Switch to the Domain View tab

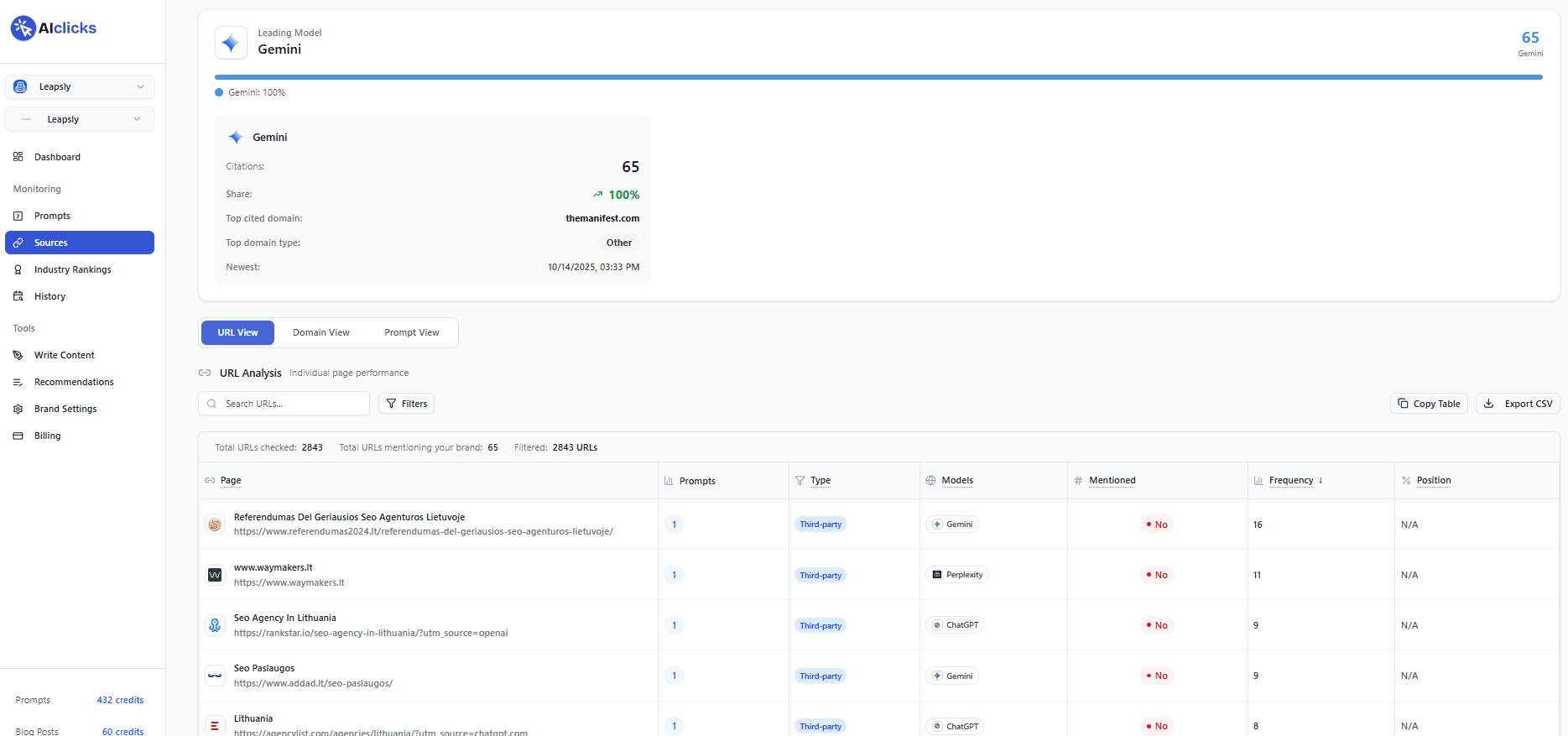[x=321, y=332]
